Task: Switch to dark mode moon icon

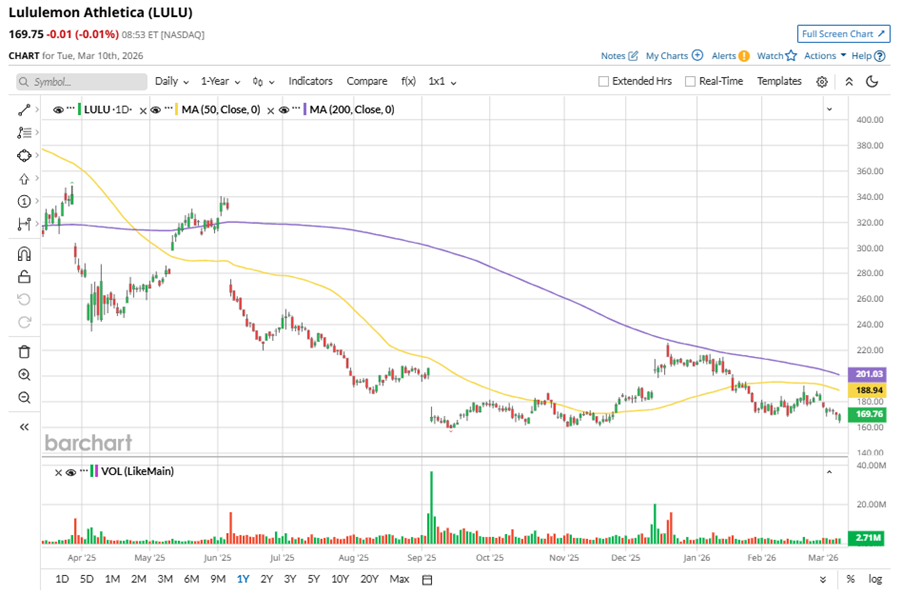Action: (872, 81)
